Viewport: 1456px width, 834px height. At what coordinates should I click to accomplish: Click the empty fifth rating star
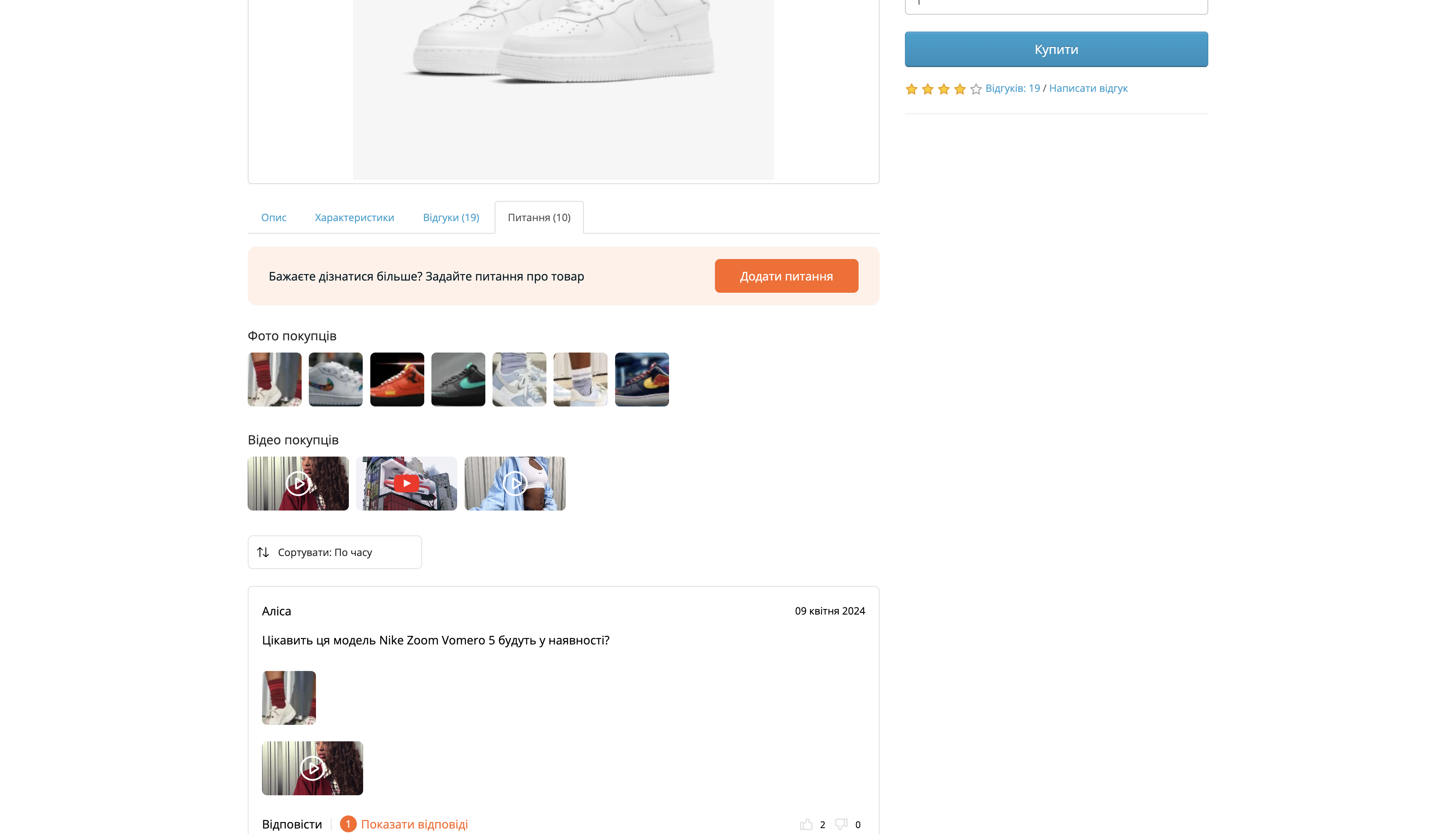976,89
